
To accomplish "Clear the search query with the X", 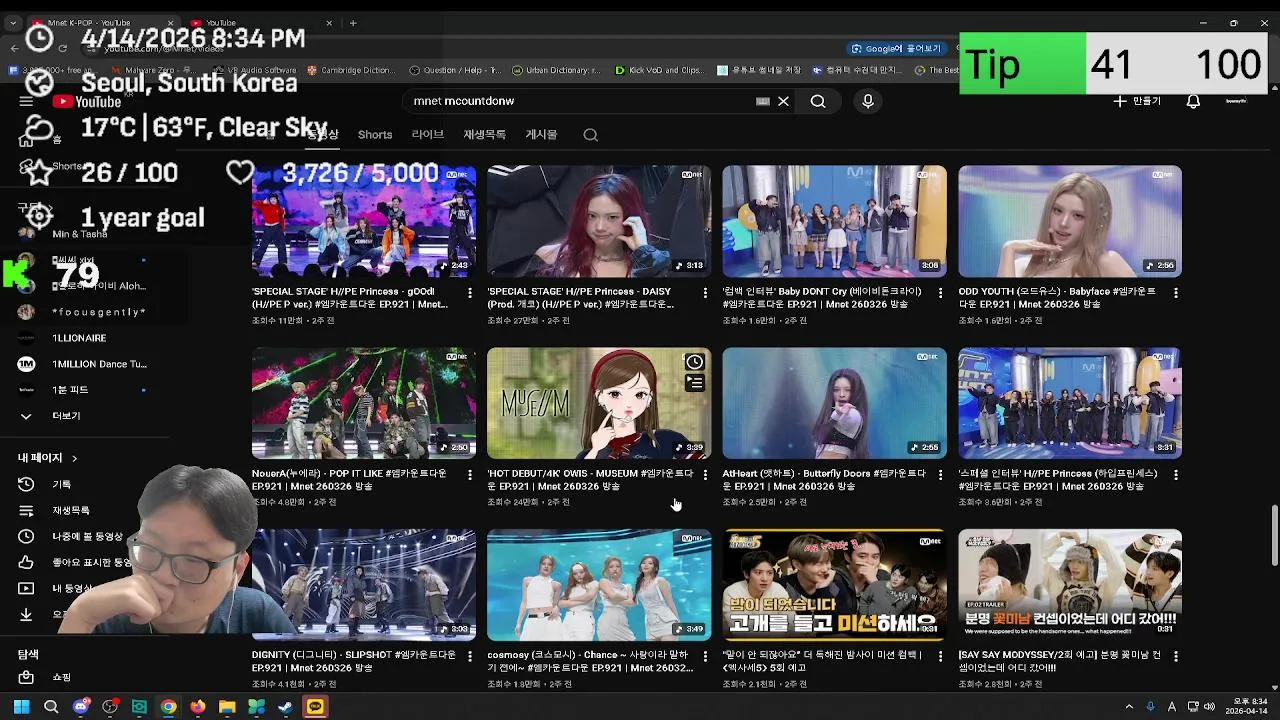I will pos(784,101).
